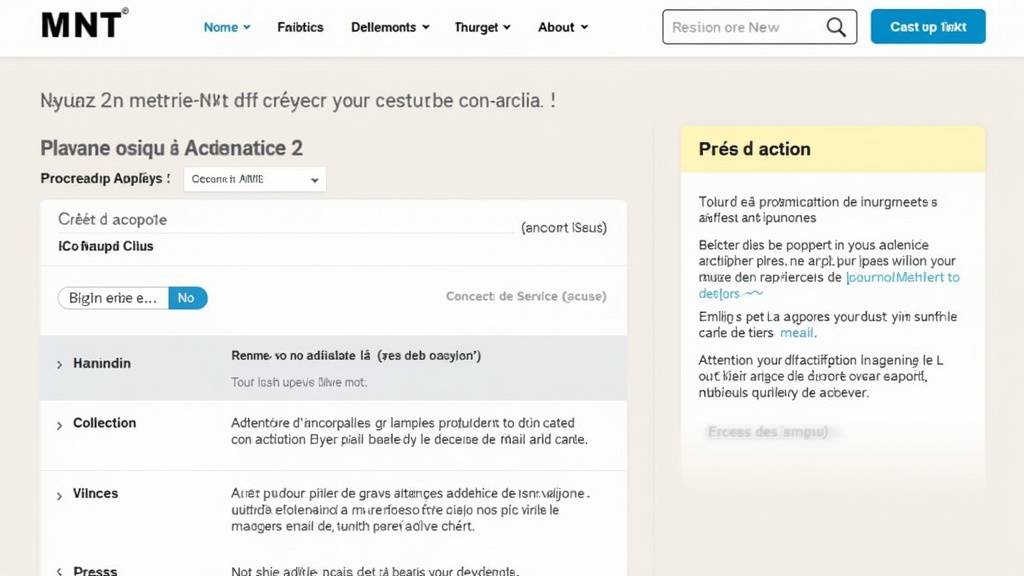Click in the Resiion ore New search field
1024x576 pixels.
coord(743,27)
